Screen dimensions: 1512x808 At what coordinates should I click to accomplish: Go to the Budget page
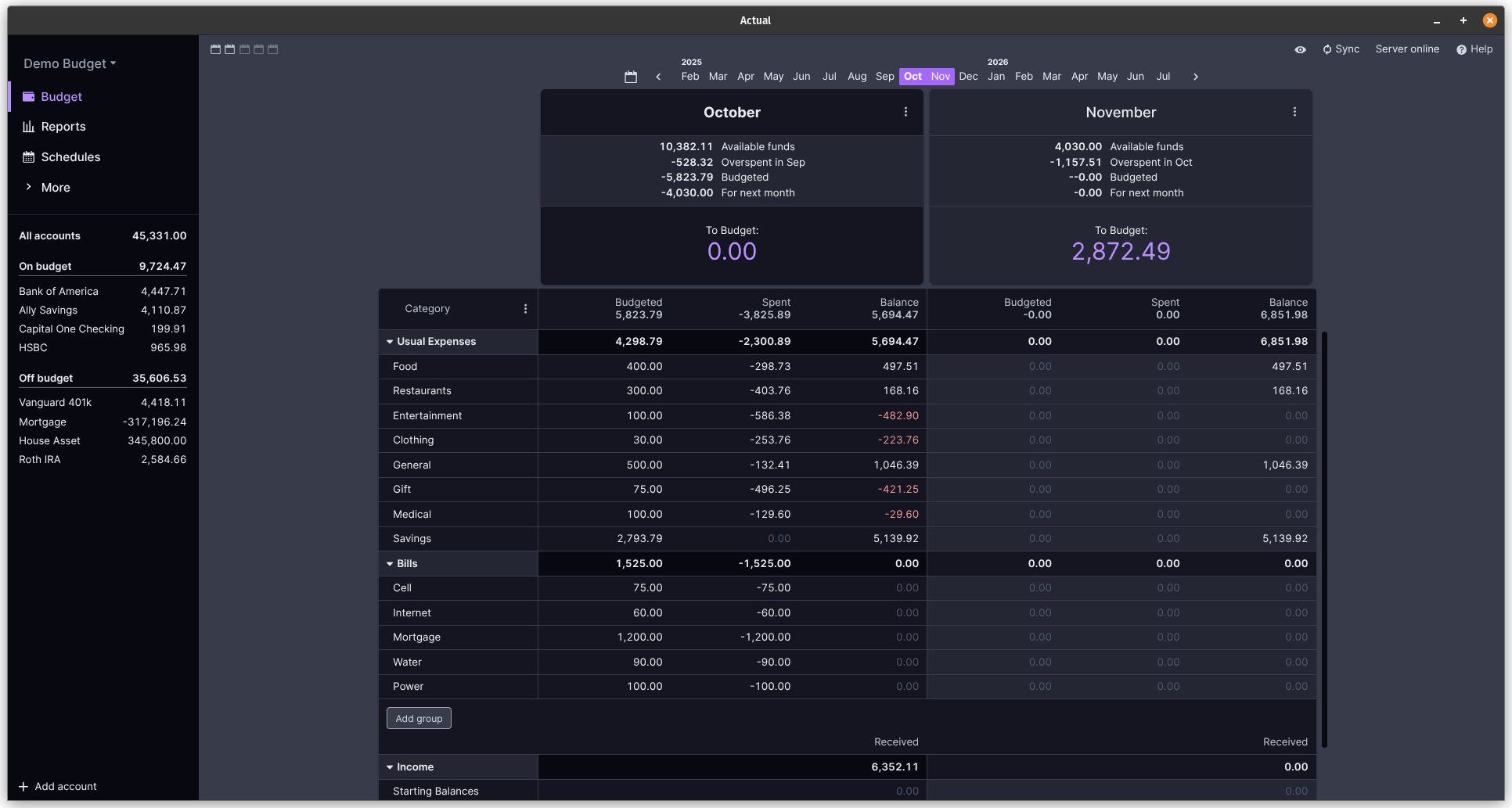(x=61, y=97)
